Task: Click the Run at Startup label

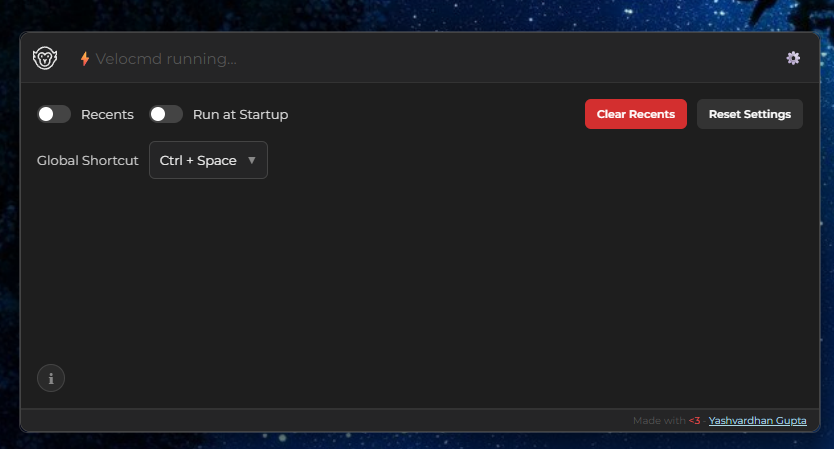Action: click(240, 114)
